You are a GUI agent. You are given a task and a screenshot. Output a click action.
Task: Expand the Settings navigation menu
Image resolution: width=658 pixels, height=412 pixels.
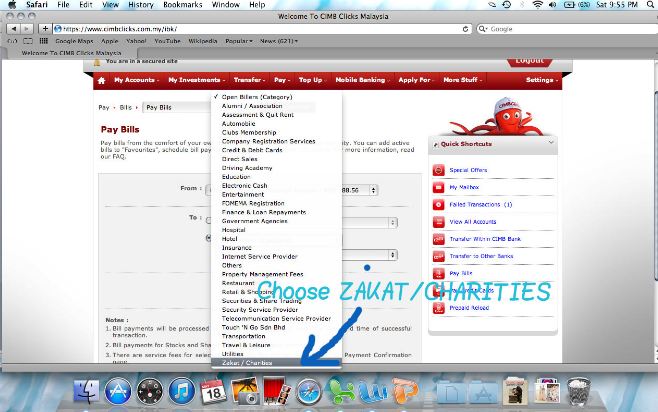(542, 80)
